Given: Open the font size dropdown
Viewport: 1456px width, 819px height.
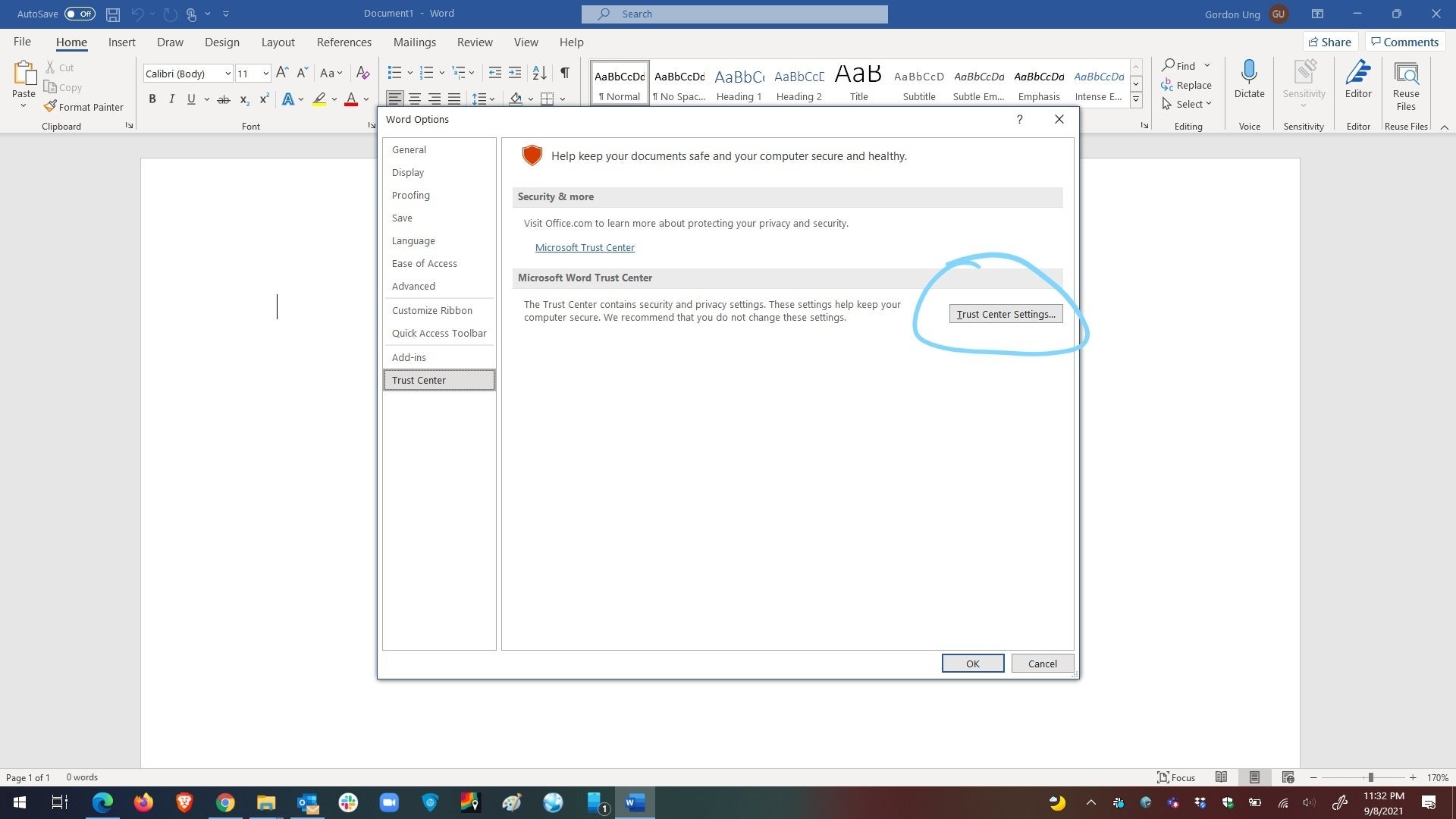Looking at the screenshot, I should click(265, 74).
